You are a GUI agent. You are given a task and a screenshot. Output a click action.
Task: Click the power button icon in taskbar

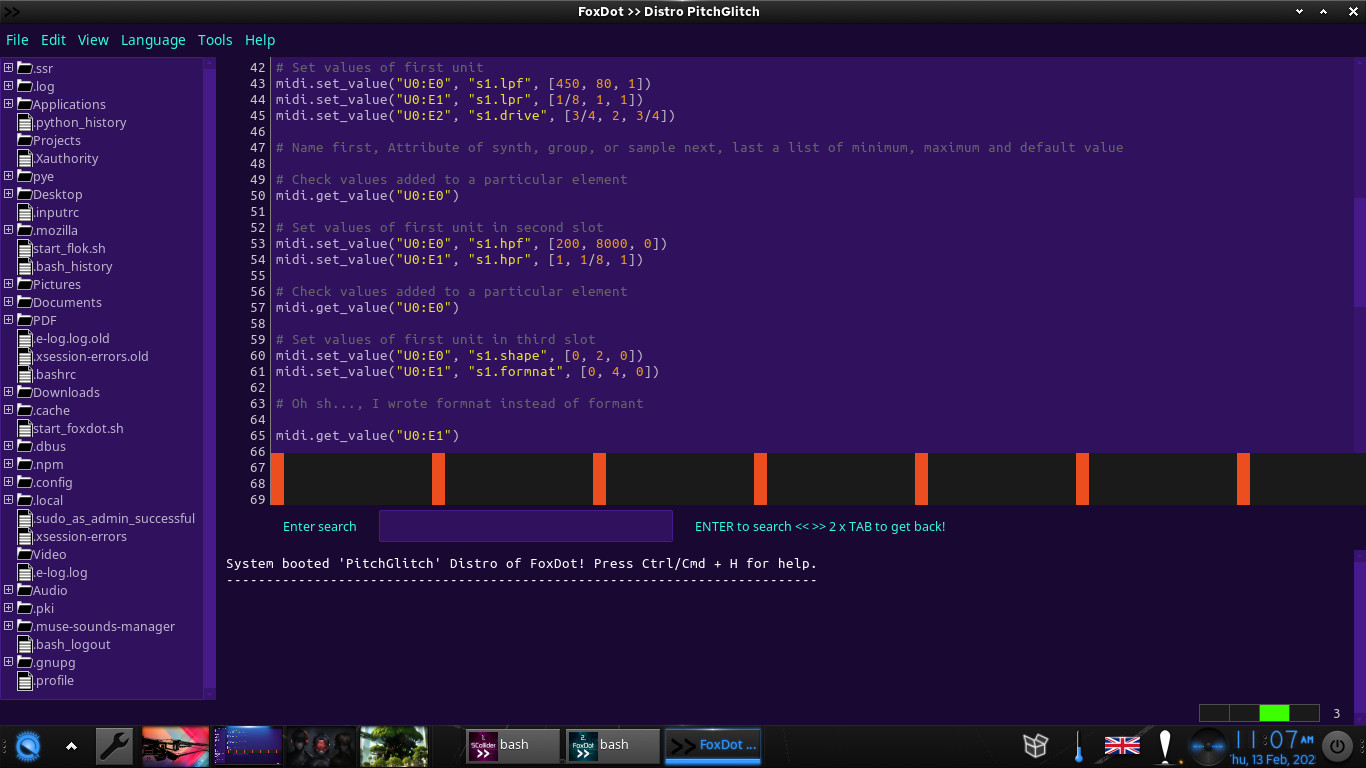coord(1336,746)
